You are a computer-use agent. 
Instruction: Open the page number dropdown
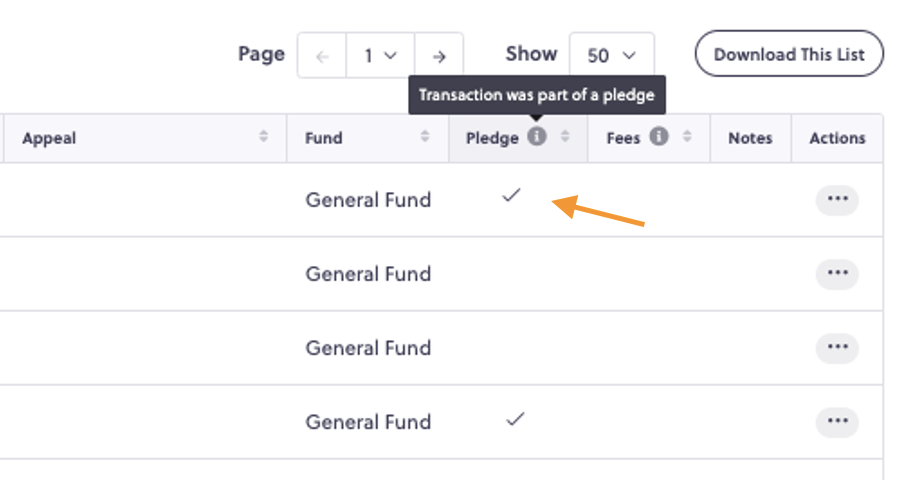[381, 56]
